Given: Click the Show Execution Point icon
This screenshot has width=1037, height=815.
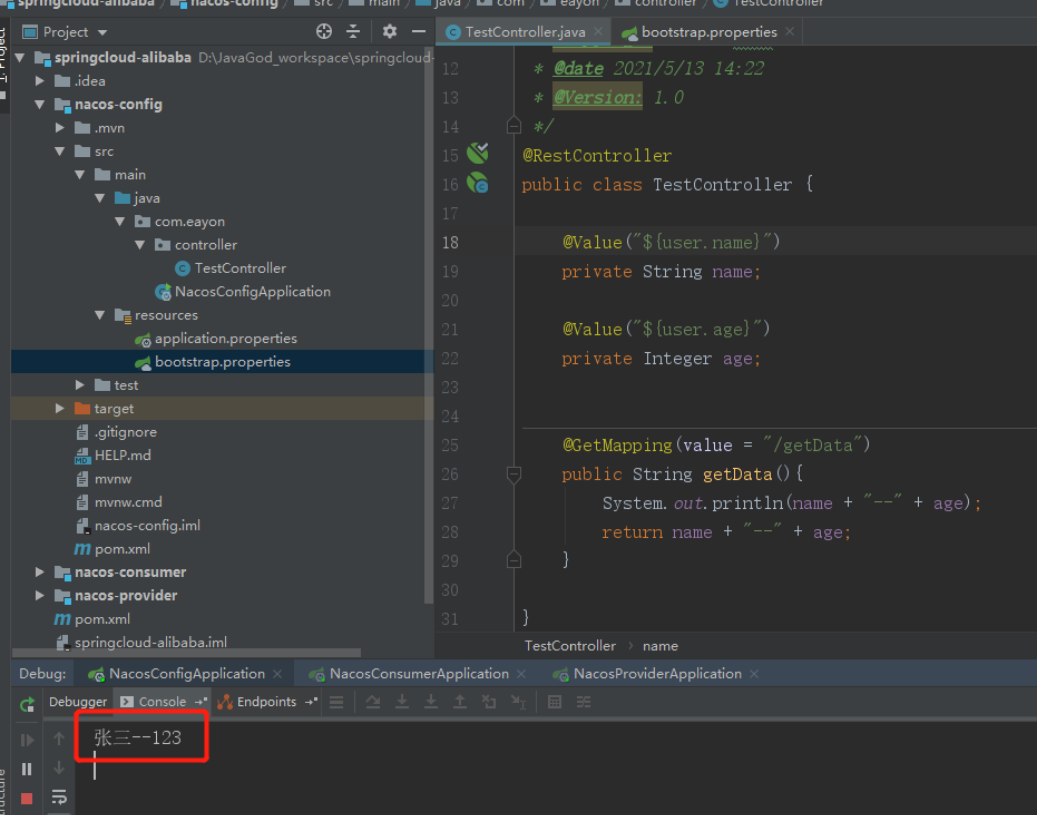Looking at the screenshot, I should tap(337, 702).
